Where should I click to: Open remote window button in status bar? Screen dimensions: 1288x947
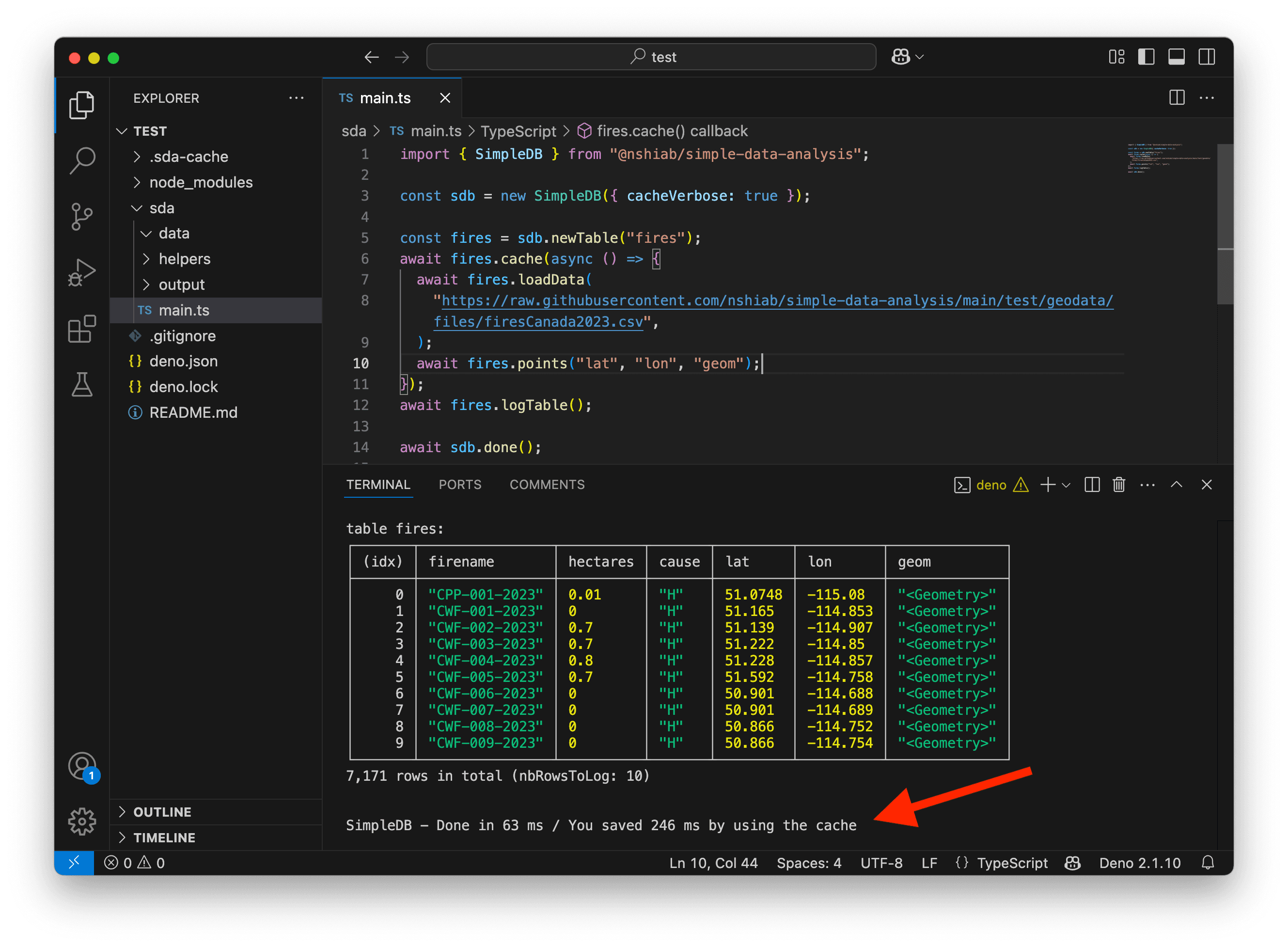(x=74, y=863)
